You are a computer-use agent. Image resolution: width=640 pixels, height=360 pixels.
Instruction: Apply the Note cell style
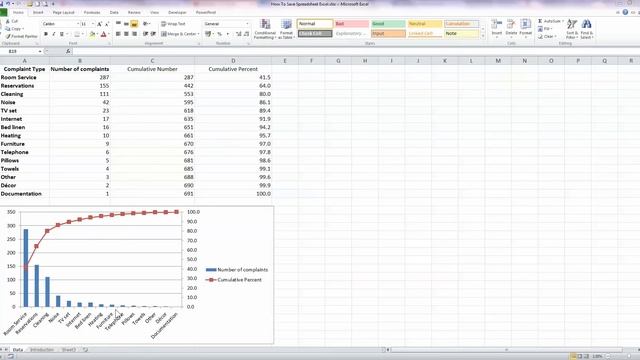coord(461,33)
